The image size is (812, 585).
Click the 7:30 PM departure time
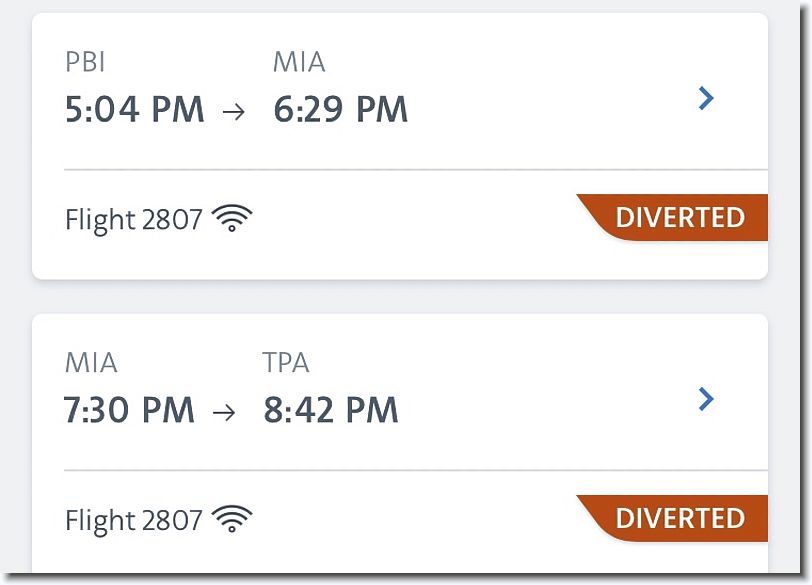(129, 410)
